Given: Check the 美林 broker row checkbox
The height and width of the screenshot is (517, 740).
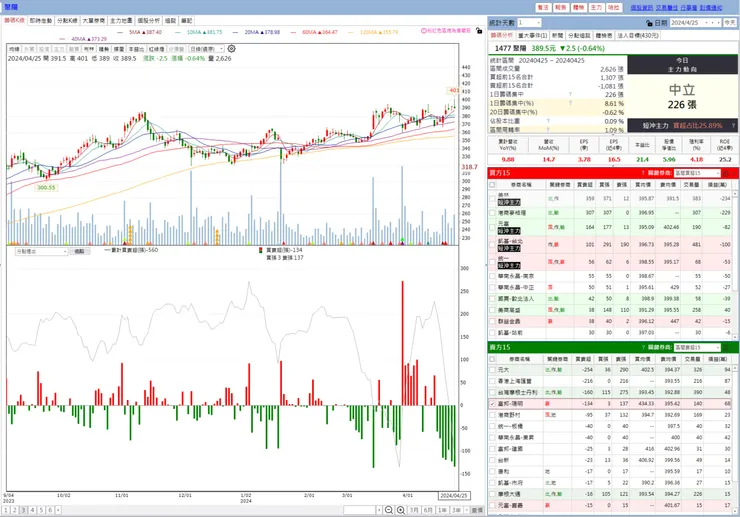Looking at the screenshot, I should (x=492, y=199).
